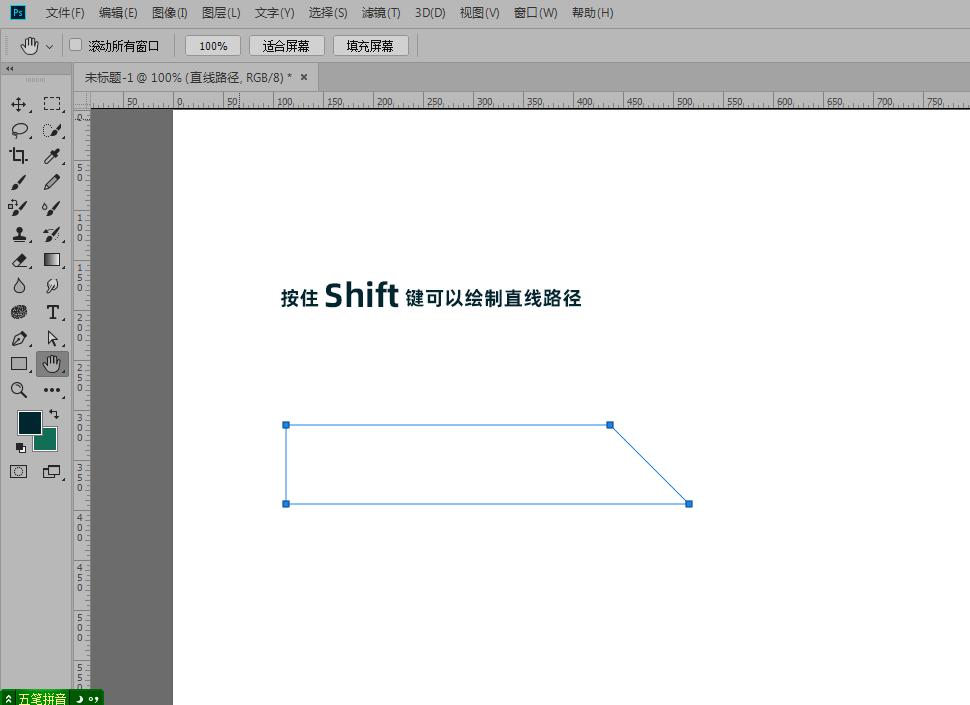Select the Clone Stamp tool
970x705 pixels.
tap(19, 234)
